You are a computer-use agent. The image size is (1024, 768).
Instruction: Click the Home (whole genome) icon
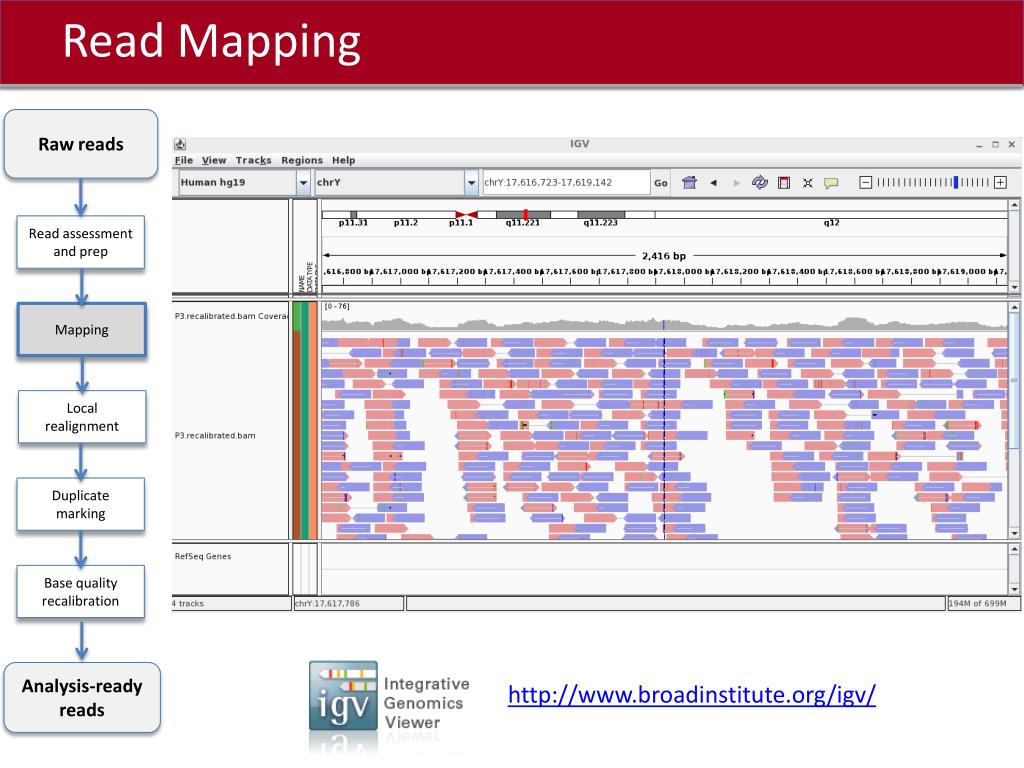[689, 182]
